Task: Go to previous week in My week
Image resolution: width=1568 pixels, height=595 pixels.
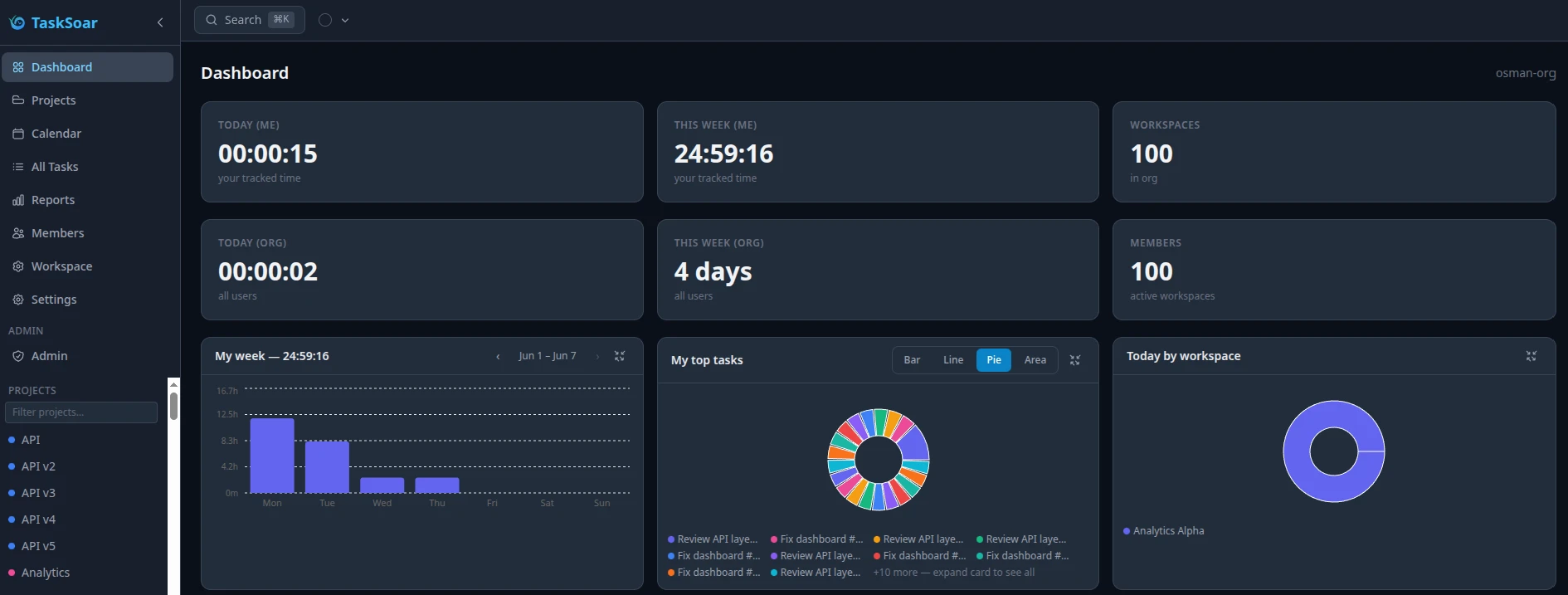Action: [498, 356]
